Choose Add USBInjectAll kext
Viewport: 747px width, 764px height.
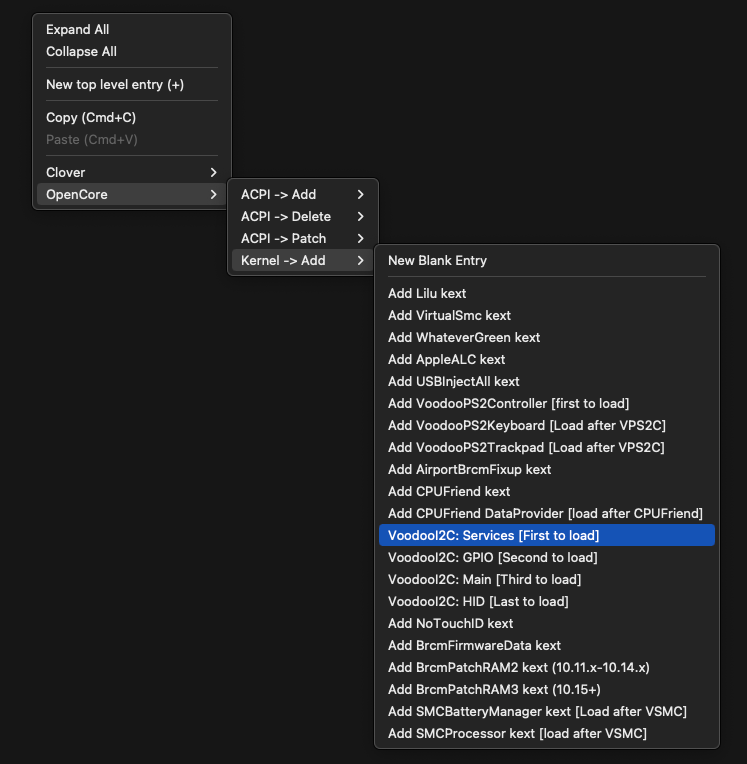point(453,382)
